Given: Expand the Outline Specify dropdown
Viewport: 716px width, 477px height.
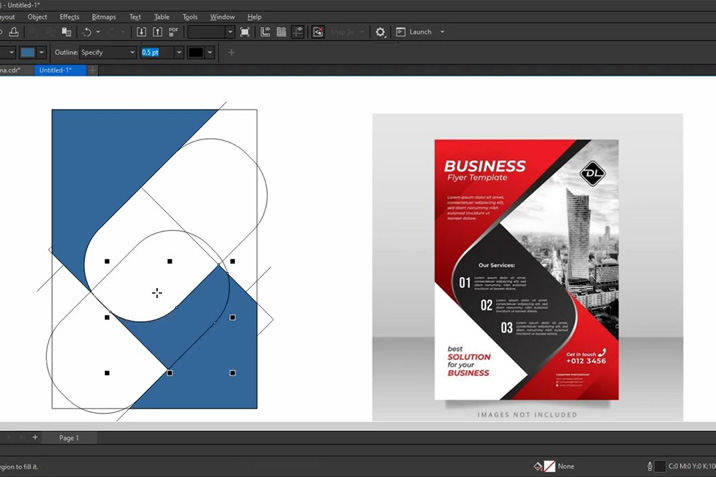Looking at the screenshot, I should click(132, 52).
